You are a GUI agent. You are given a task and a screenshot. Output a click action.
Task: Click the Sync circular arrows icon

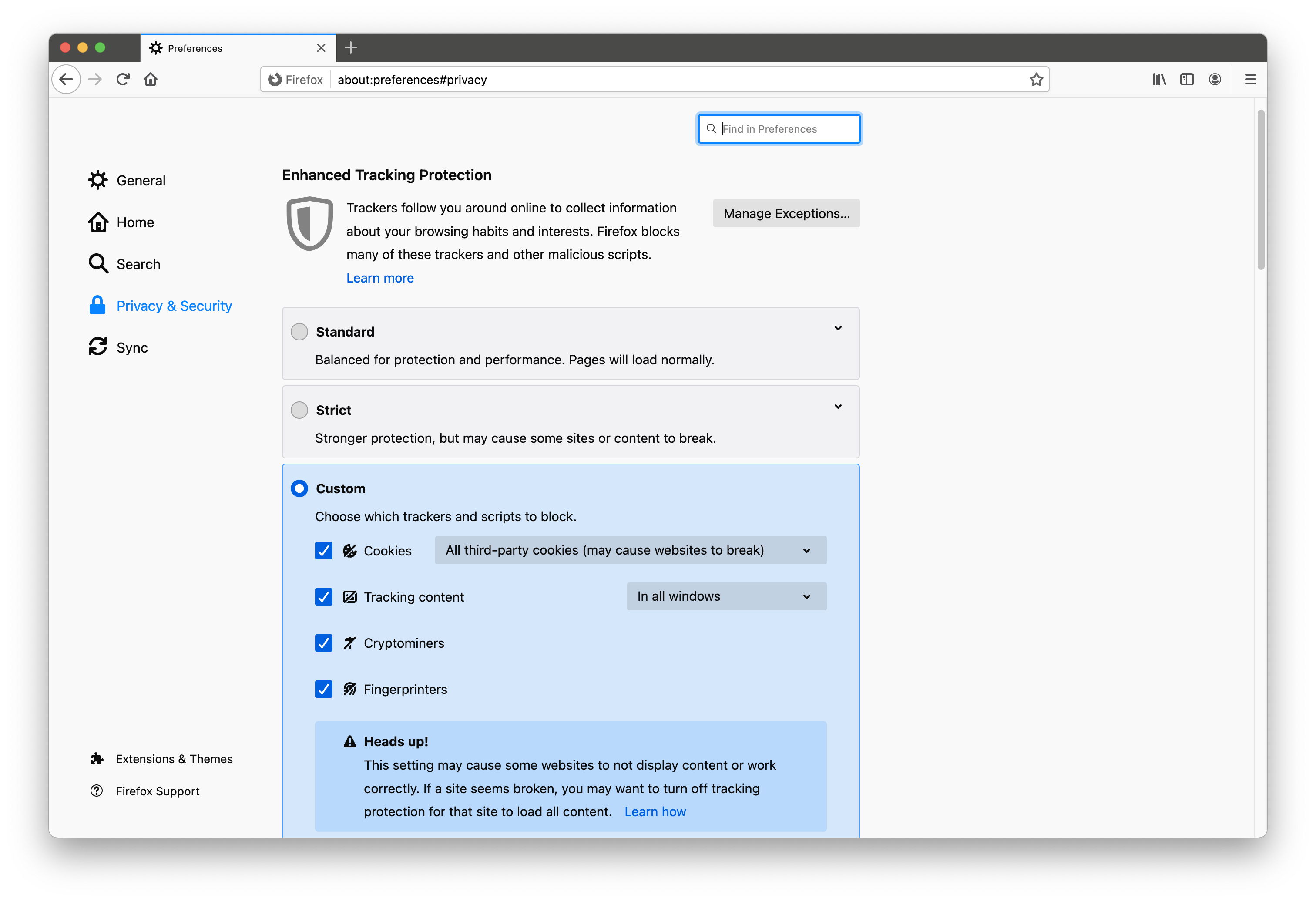pos(98,347)
